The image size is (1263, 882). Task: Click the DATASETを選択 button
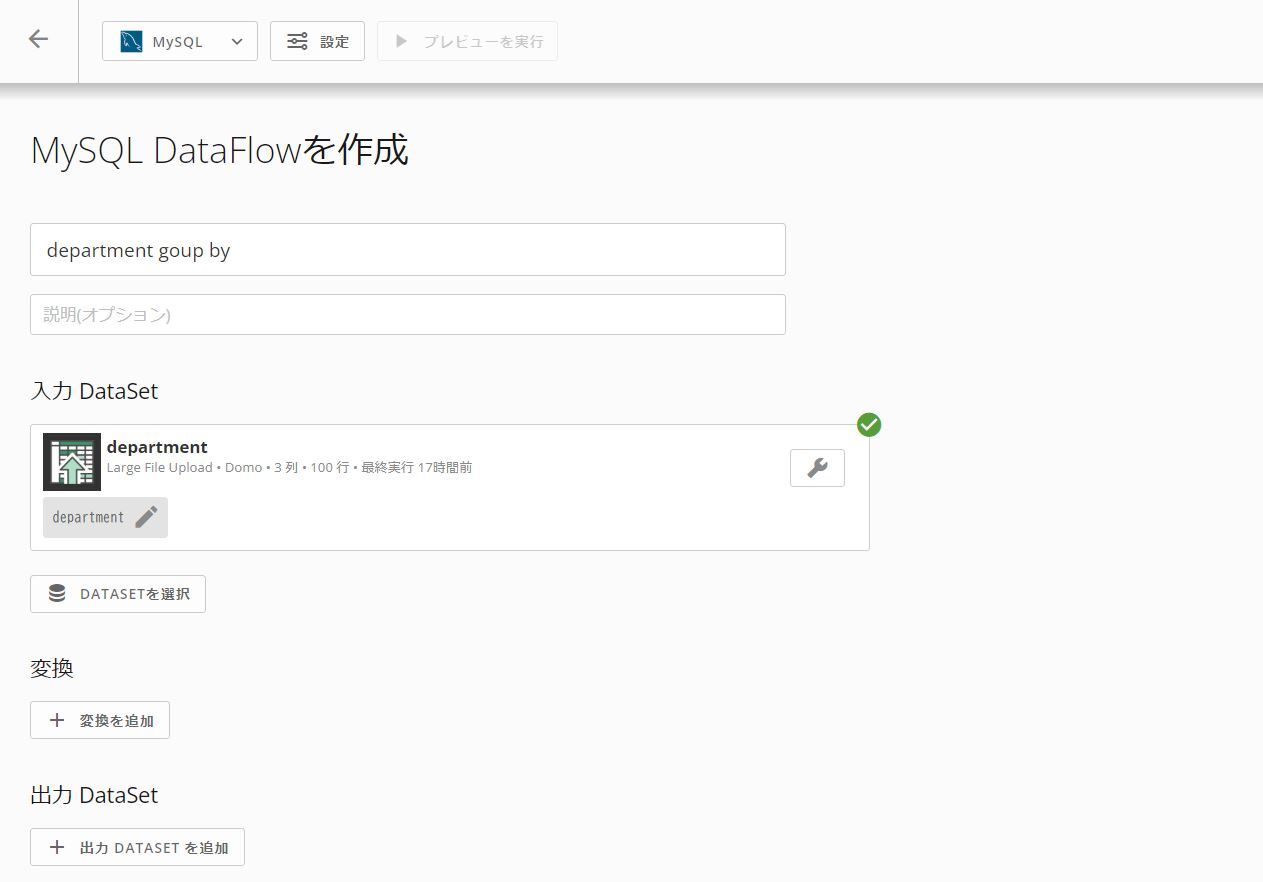(x=118, y=594)
